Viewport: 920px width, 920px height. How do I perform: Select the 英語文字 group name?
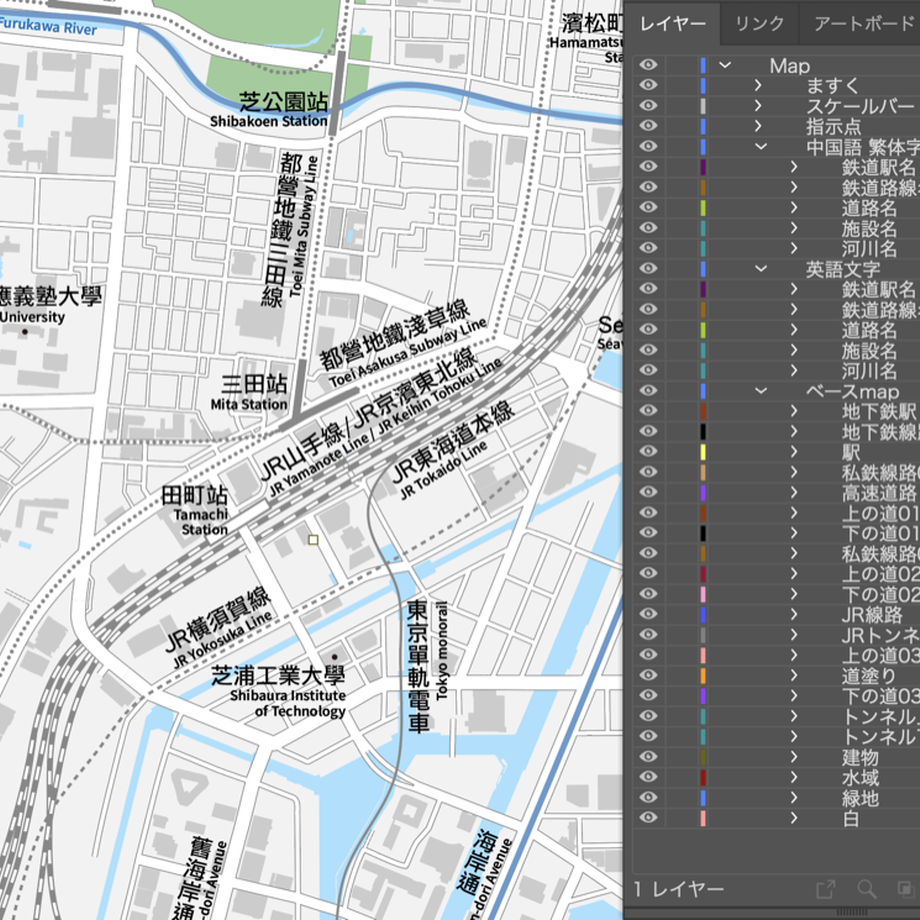[843, 268]
